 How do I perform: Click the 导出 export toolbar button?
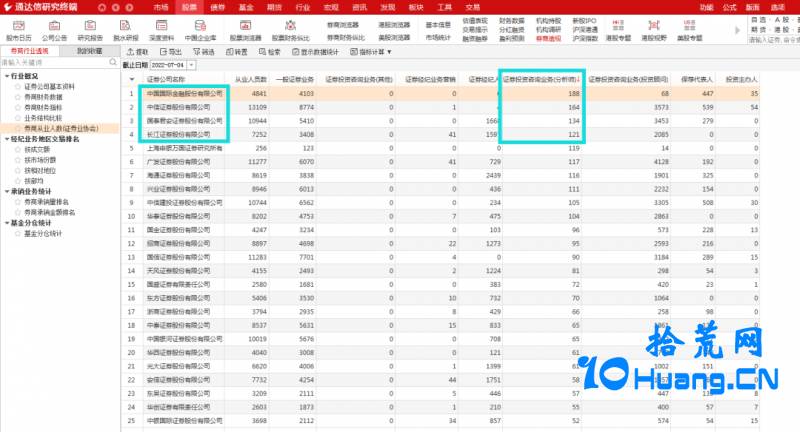pos(170,52)
